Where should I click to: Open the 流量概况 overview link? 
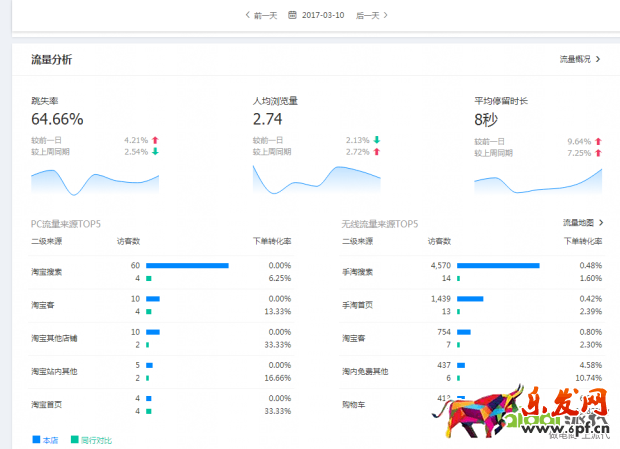(579, 59)
